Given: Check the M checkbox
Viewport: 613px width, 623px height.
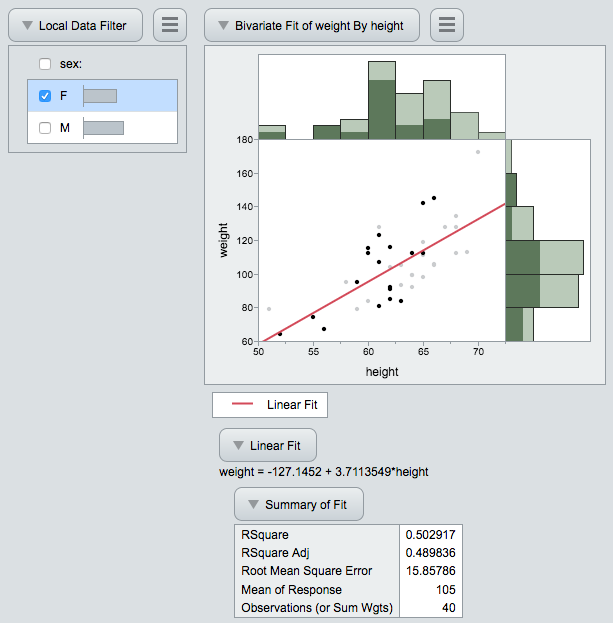Looking at the screenshot, I should (x=45, y=128).
